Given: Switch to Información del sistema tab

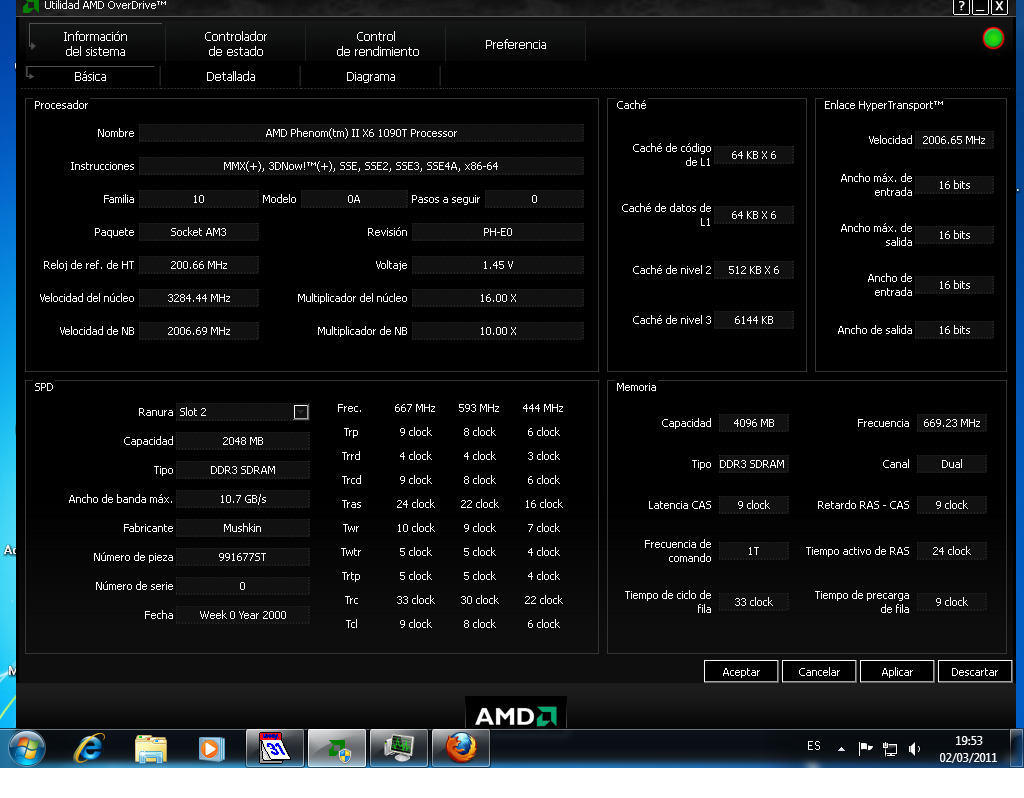Looking at the screenshot, I should coord(95,44).
